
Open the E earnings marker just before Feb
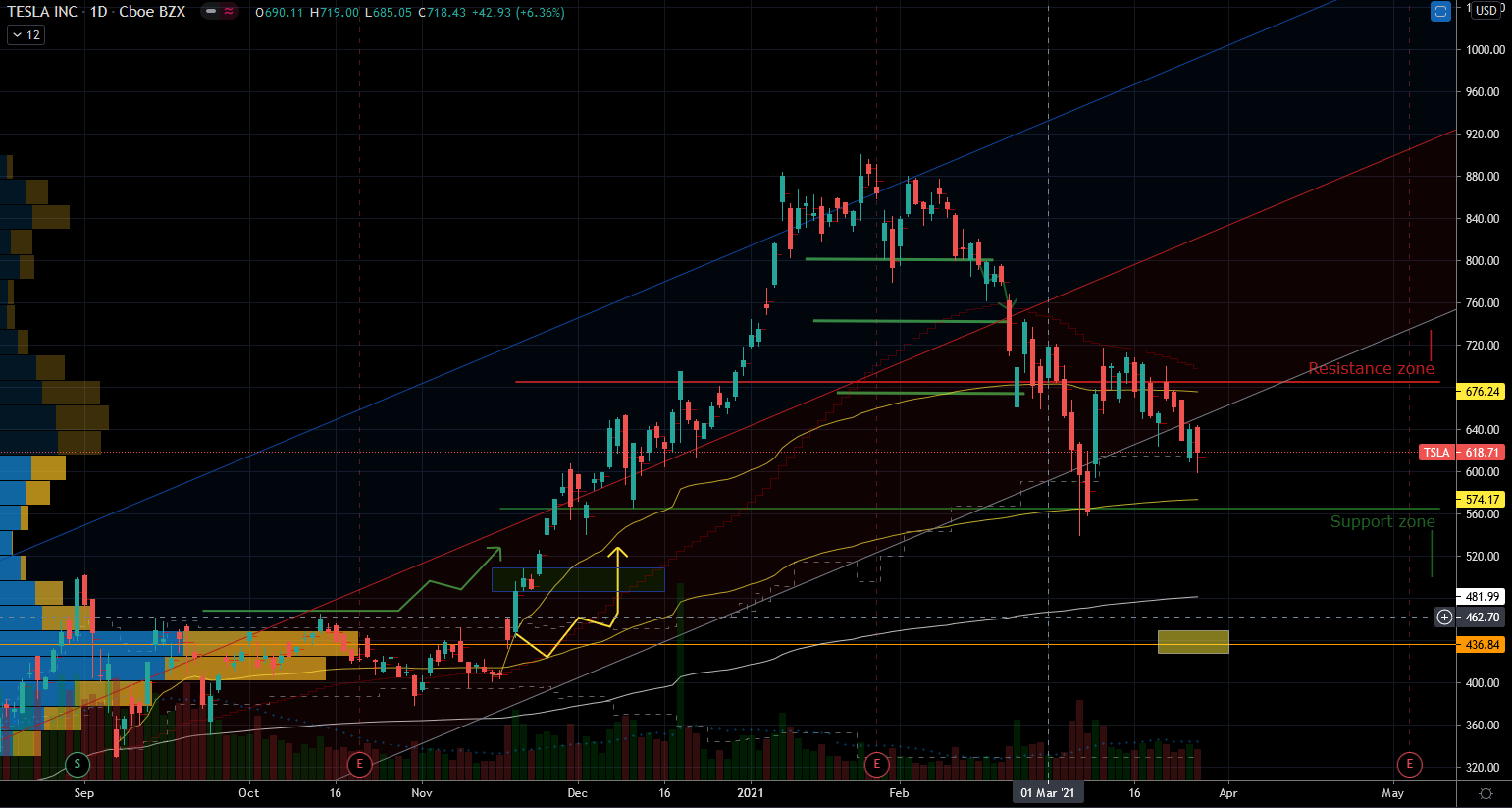876,764
